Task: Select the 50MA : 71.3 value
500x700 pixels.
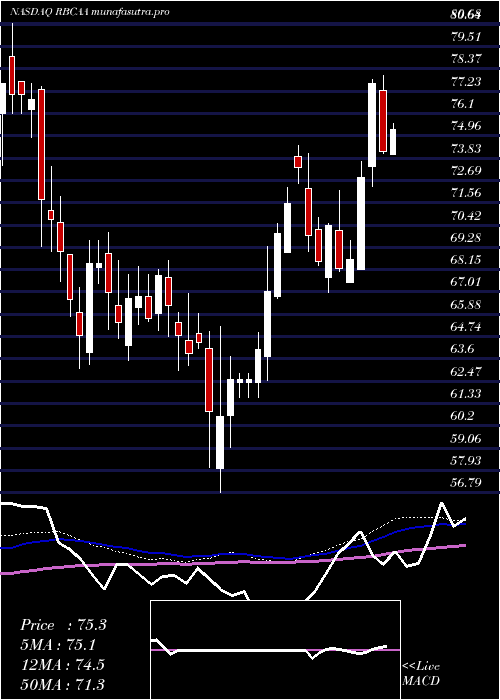Action: 62,684
